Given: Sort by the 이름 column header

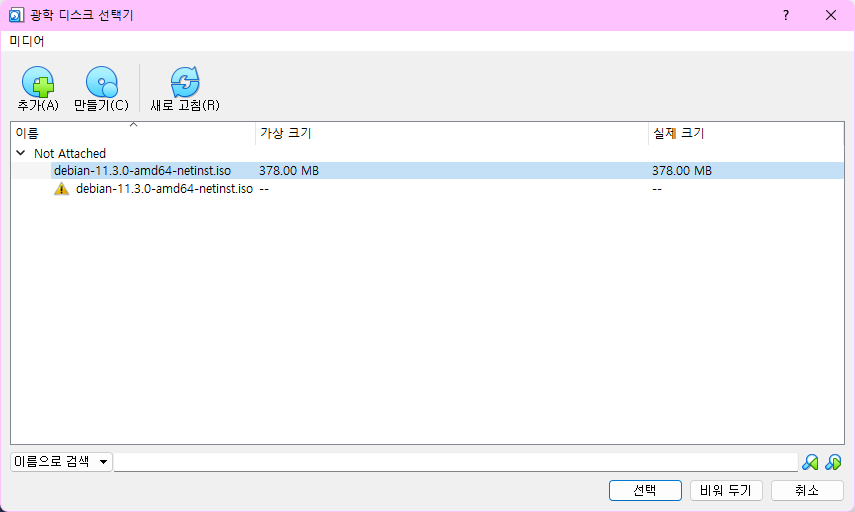Looking at the screenshot, I should [133, 133].
